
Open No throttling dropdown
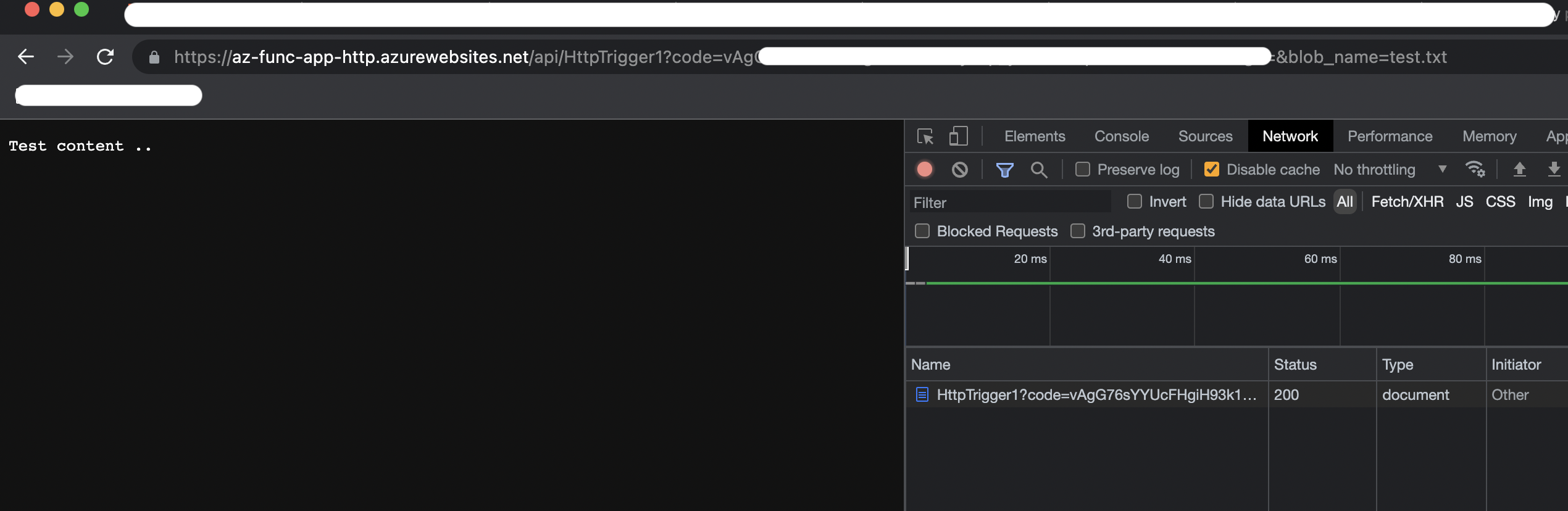(1390, 170)
